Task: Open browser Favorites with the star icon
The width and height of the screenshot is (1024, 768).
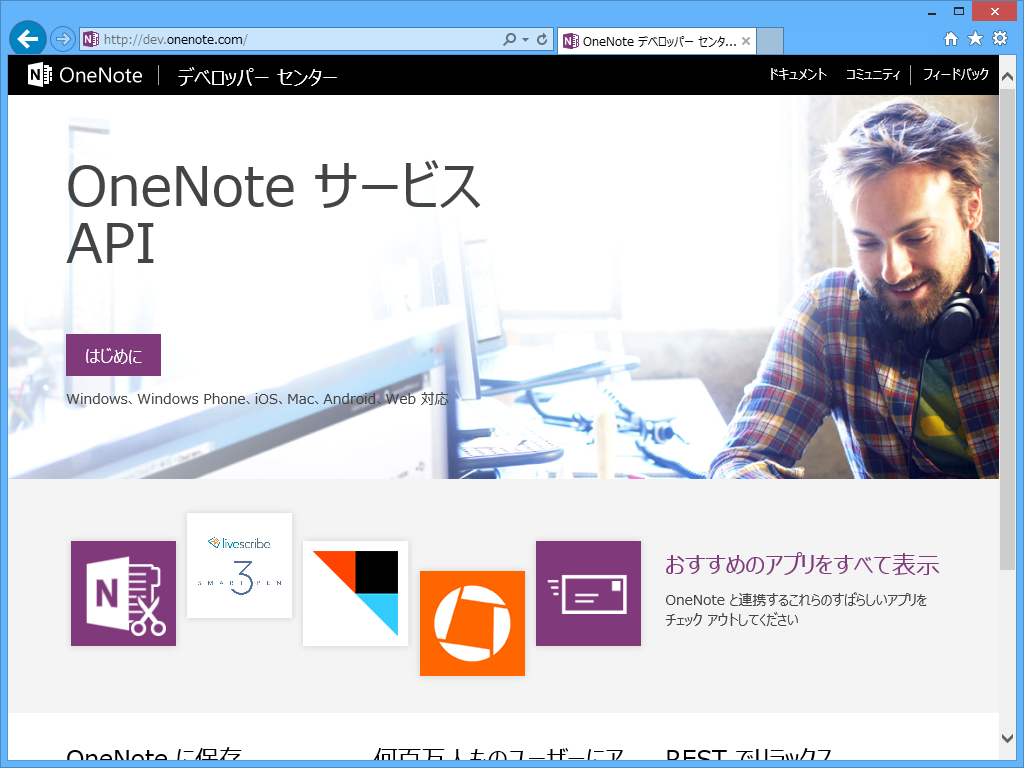Action: pyautogui.click(x=975, y=38)
